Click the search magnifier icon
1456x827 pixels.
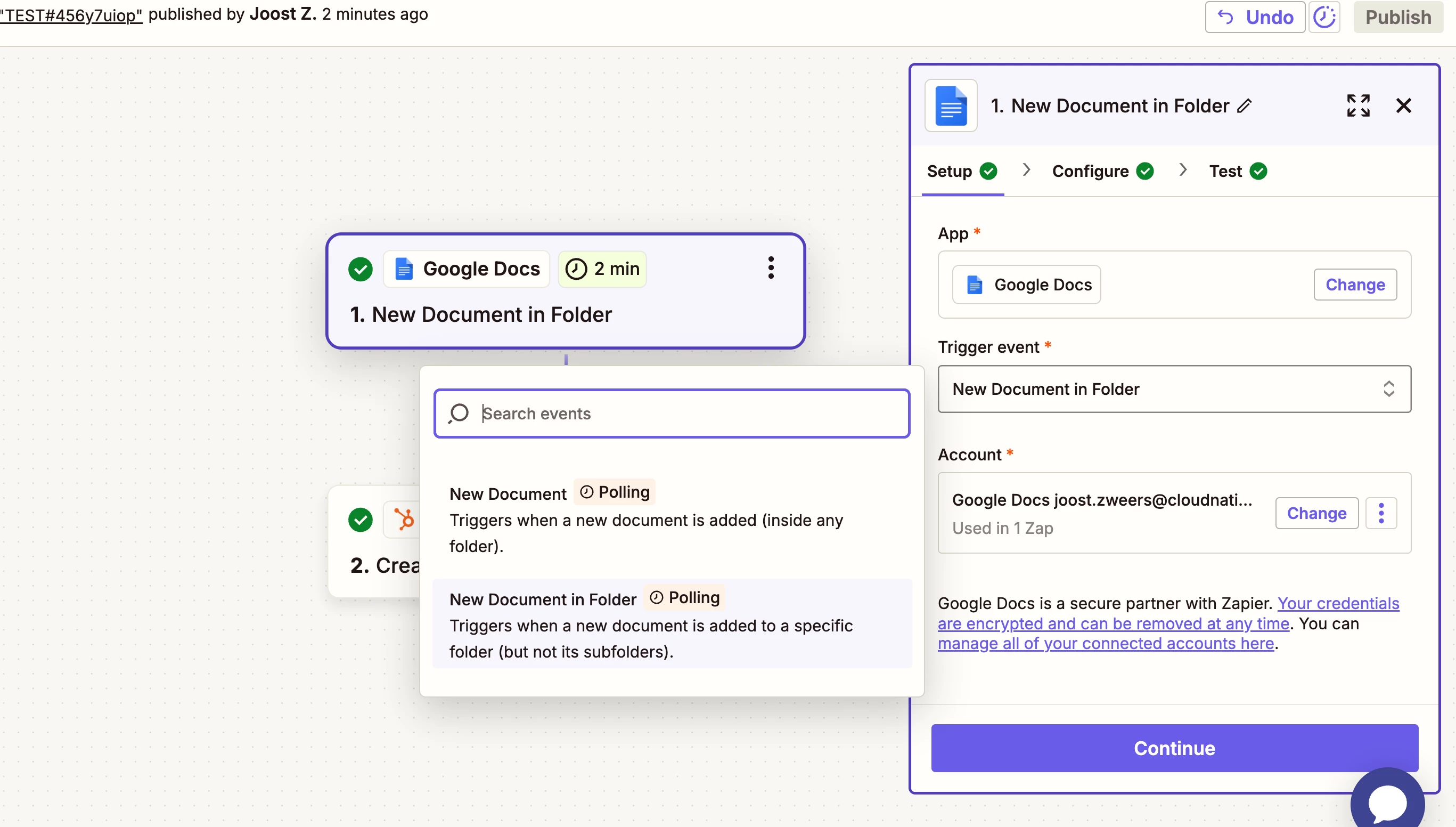(458, 413)
